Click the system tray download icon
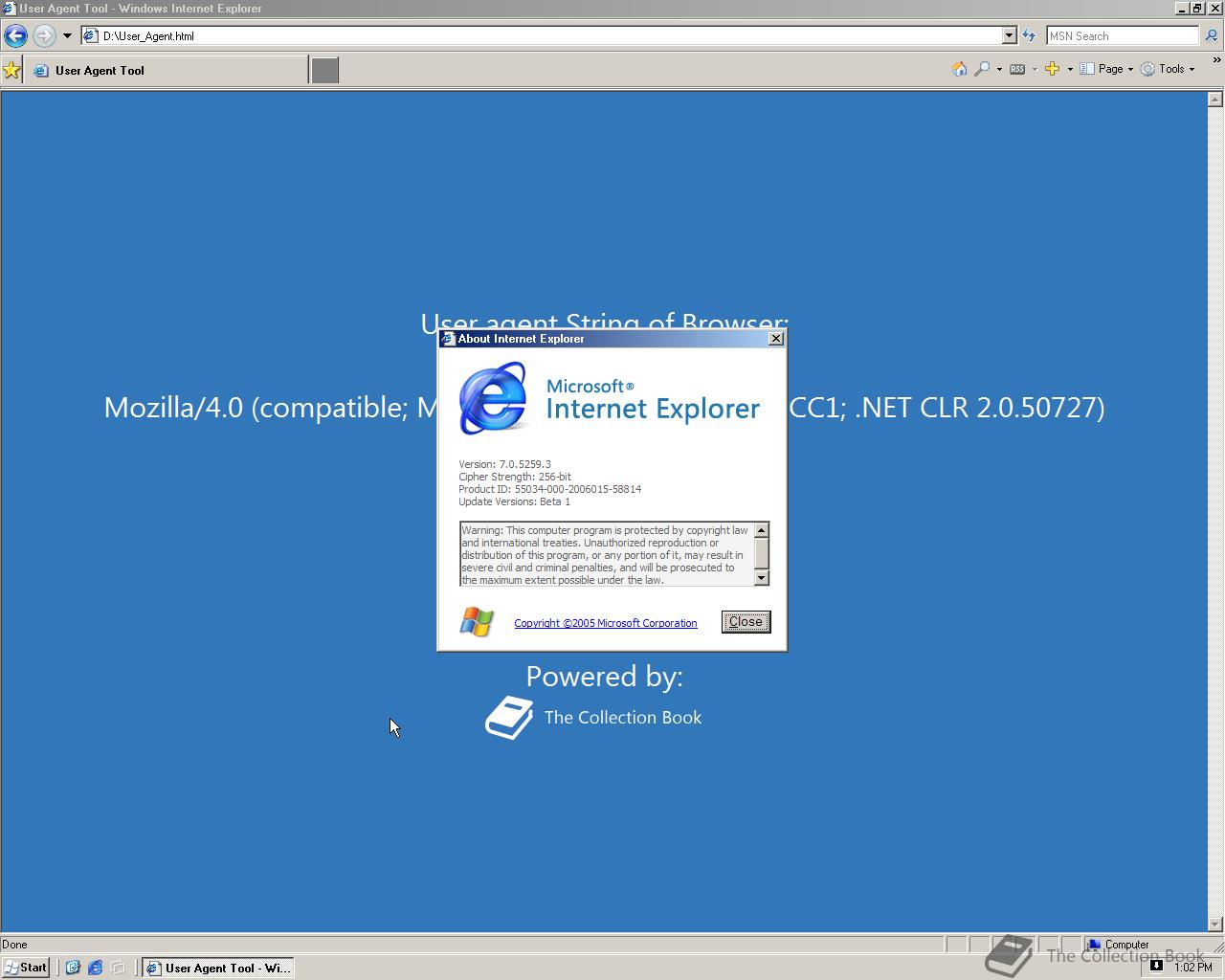1225x980 pixels. (1156, 966)
